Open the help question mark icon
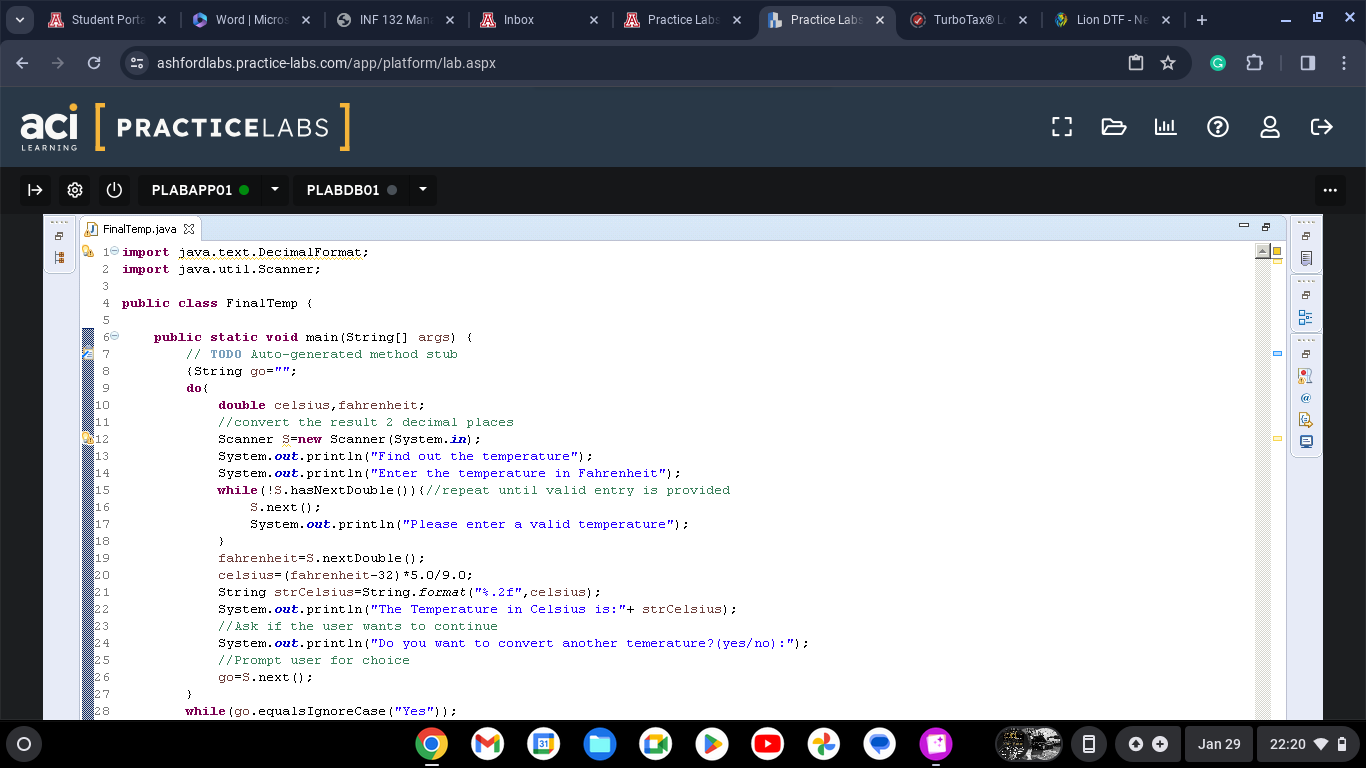This screenshot has width=1366, height=768. pyautogui.click(x=1218, y=127)
